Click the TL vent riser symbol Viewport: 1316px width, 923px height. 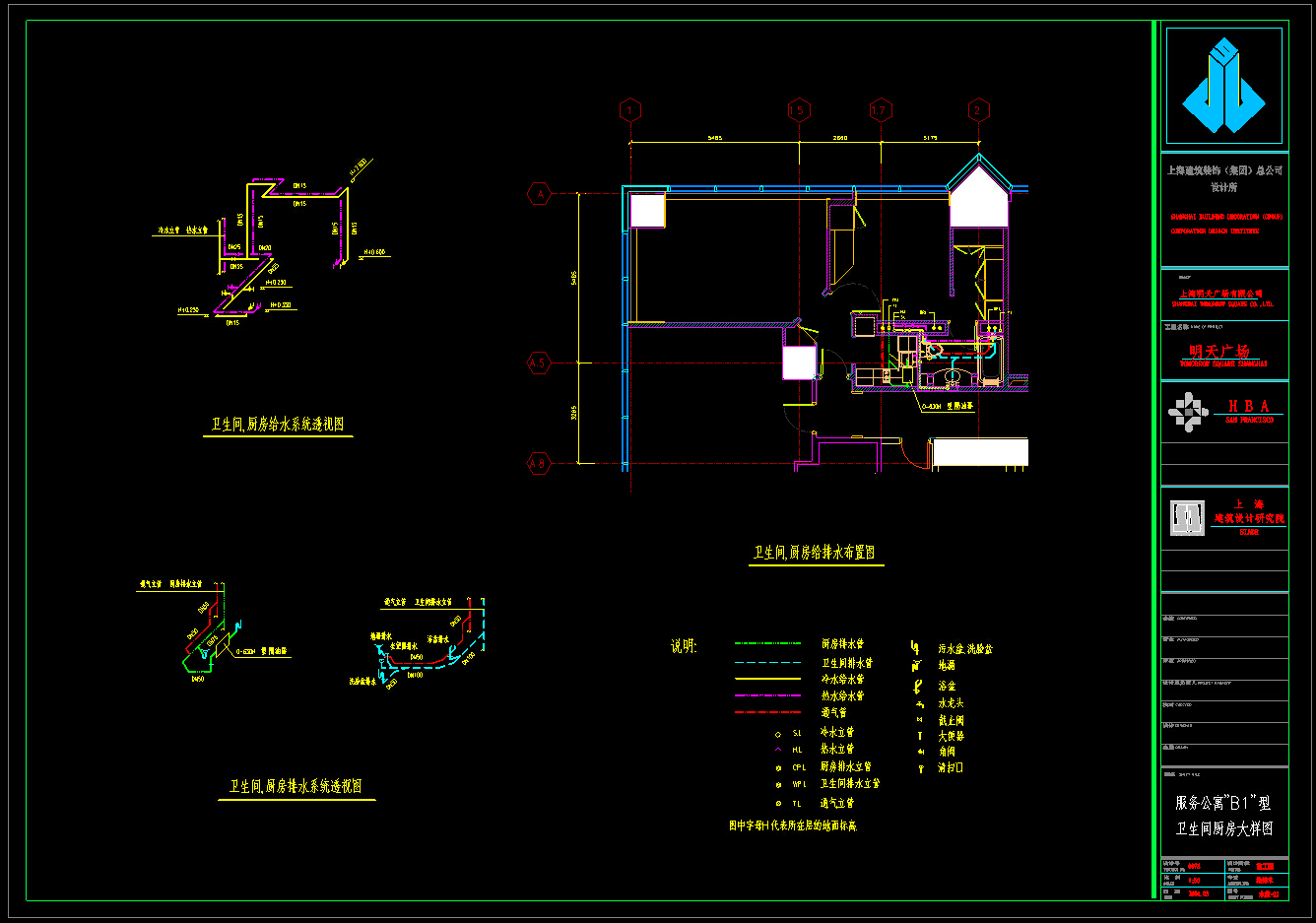[778, 803]
